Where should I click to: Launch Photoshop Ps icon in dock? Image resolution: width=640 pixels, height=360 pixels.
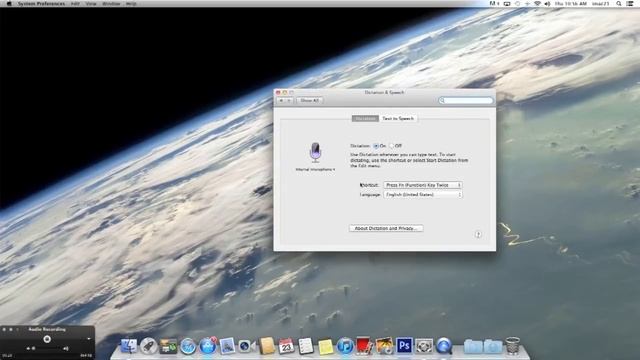point(404,346)
